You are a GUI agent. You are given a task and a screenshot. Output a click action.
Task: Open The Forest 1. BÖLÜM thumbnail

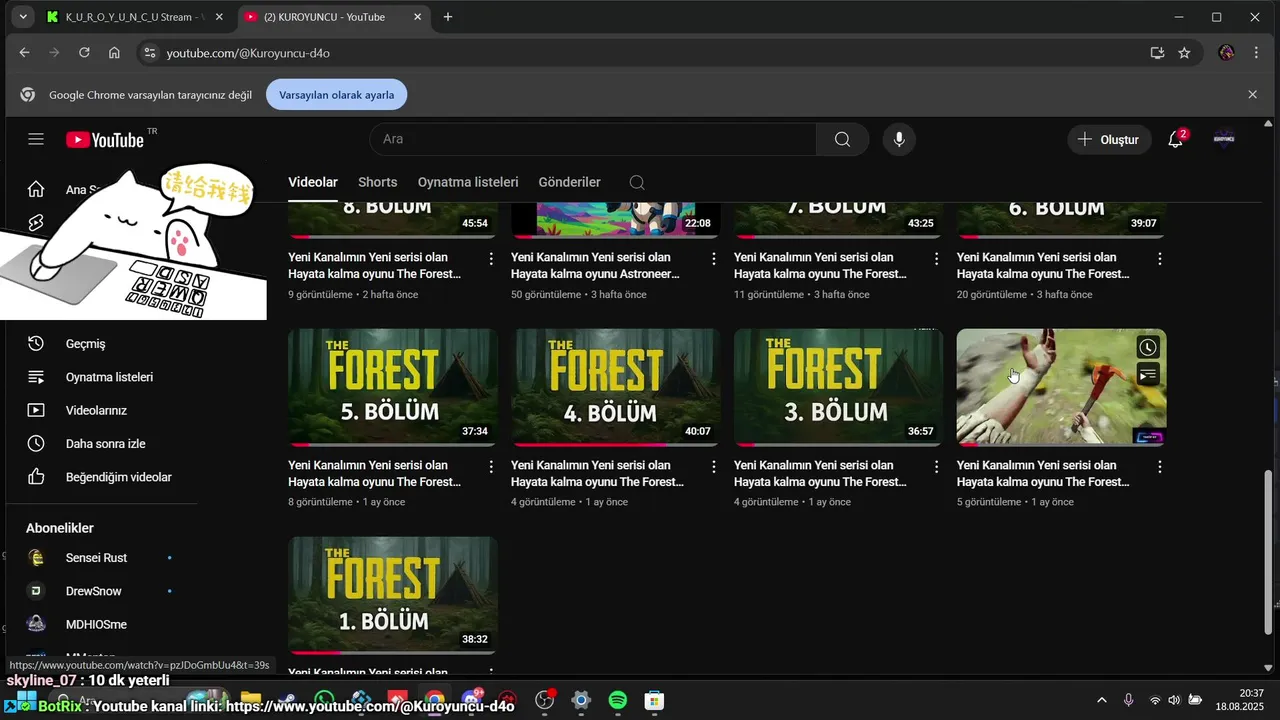point(393,595)
